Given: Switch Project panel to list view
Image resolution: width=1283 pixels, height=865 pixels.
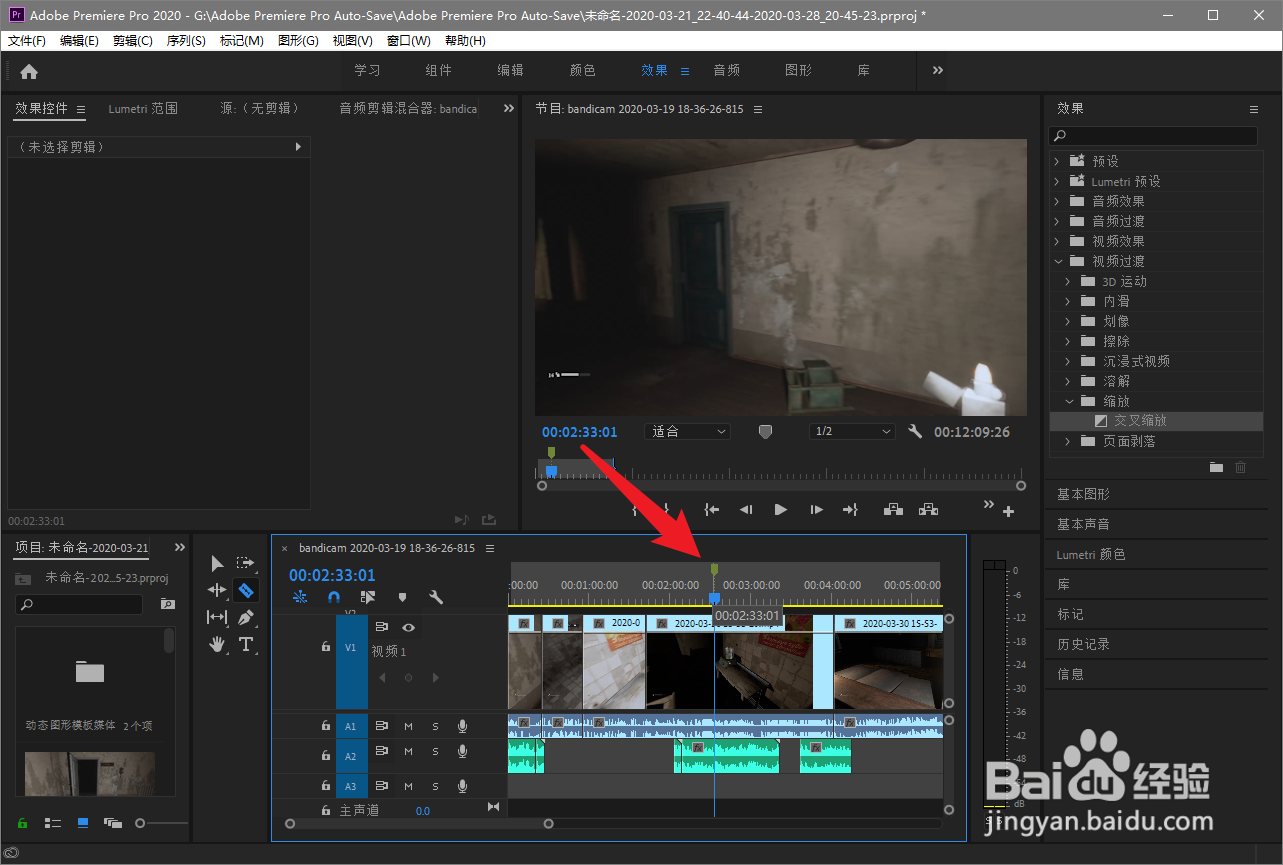Looking at the screenshot, I should pyautogui.click(x=53, y=823).
